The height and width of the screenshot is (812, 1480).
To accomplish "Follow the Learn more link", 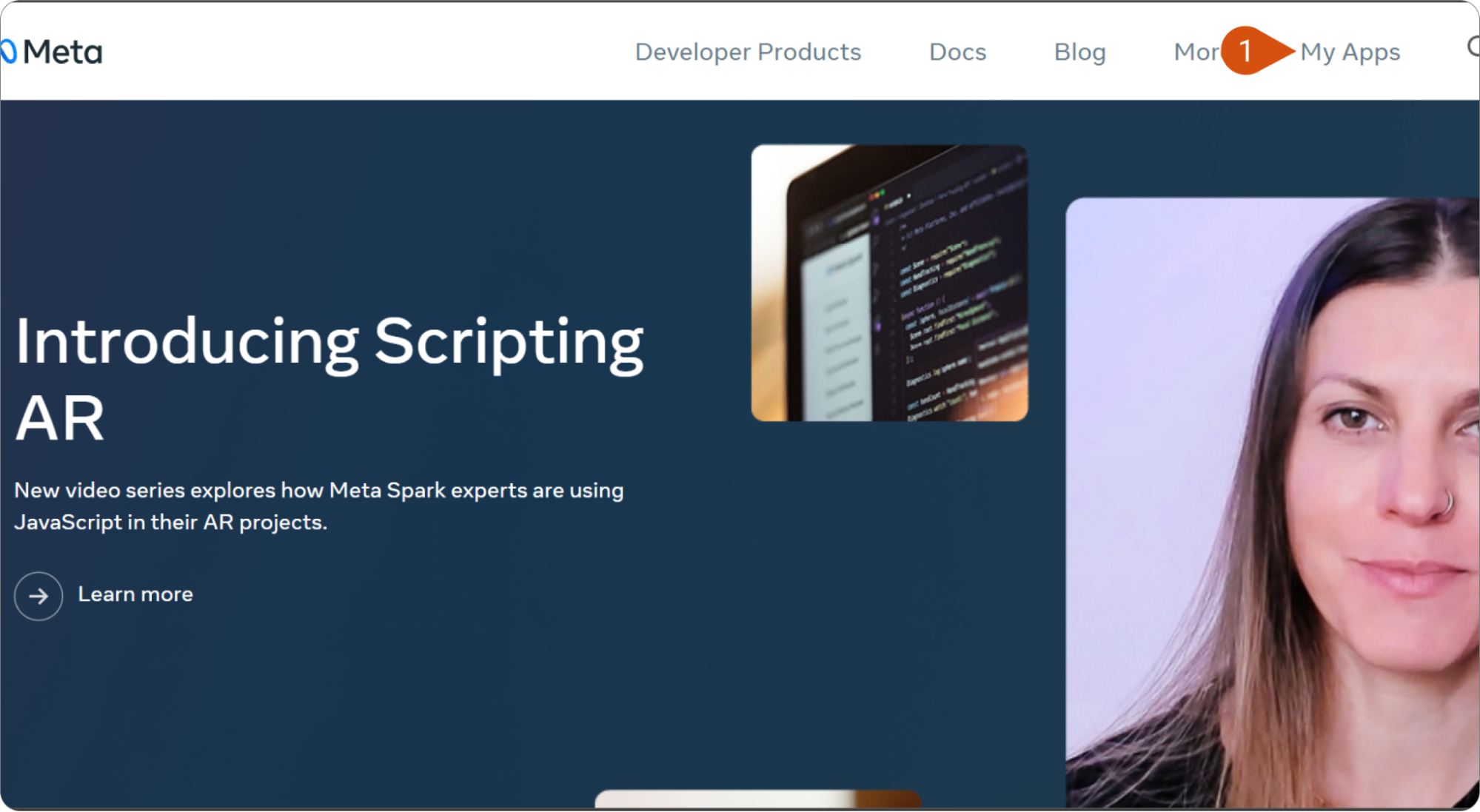I will (135, 594).
